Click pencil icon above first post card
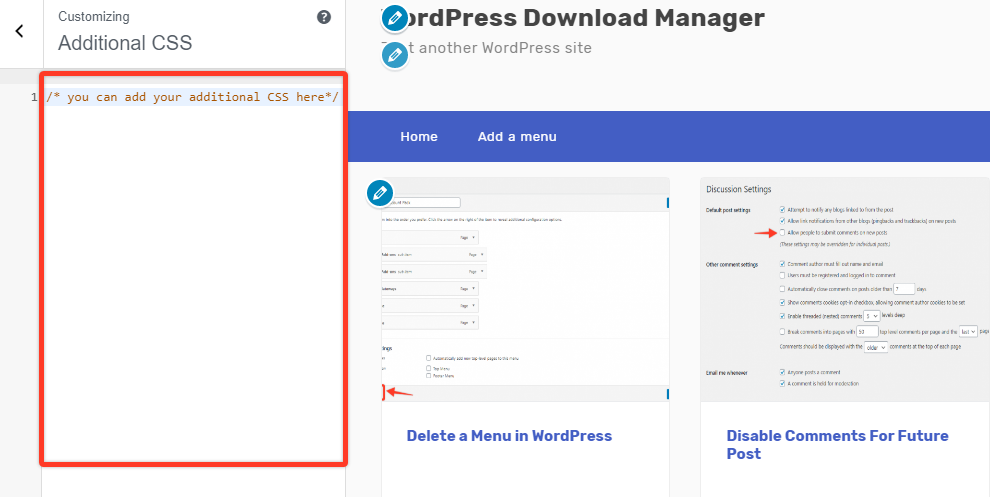Image resolution: width=990 pixels, height=497 pixels. click(x=380, y=193)
